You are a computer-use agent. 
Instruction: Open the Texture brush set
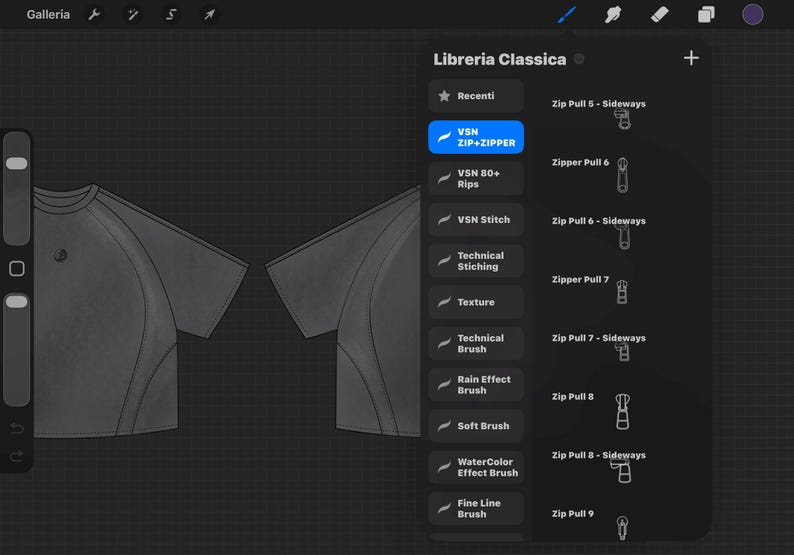(x=476, y=302)
